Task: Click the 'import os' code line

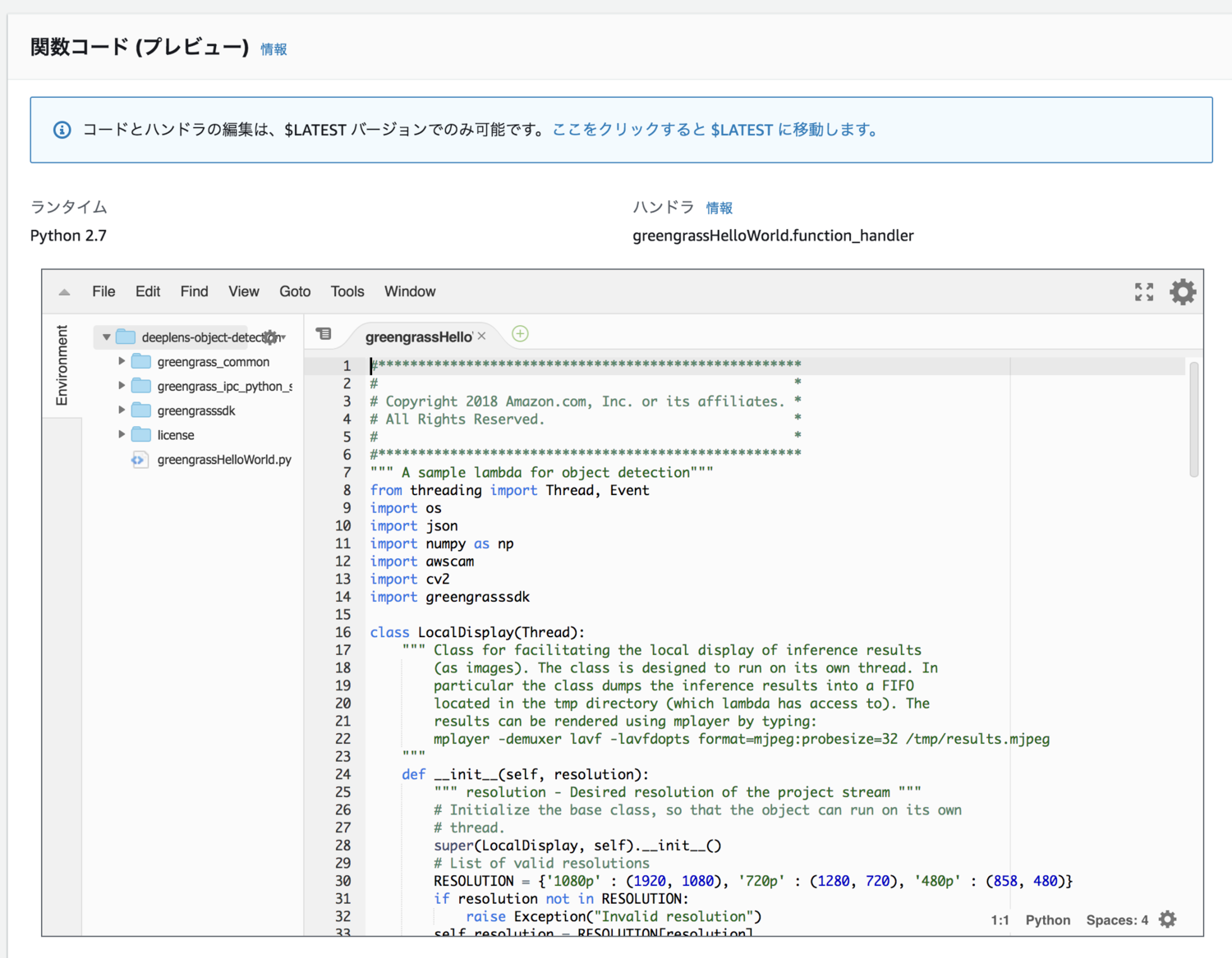Action: click(406, 508)
